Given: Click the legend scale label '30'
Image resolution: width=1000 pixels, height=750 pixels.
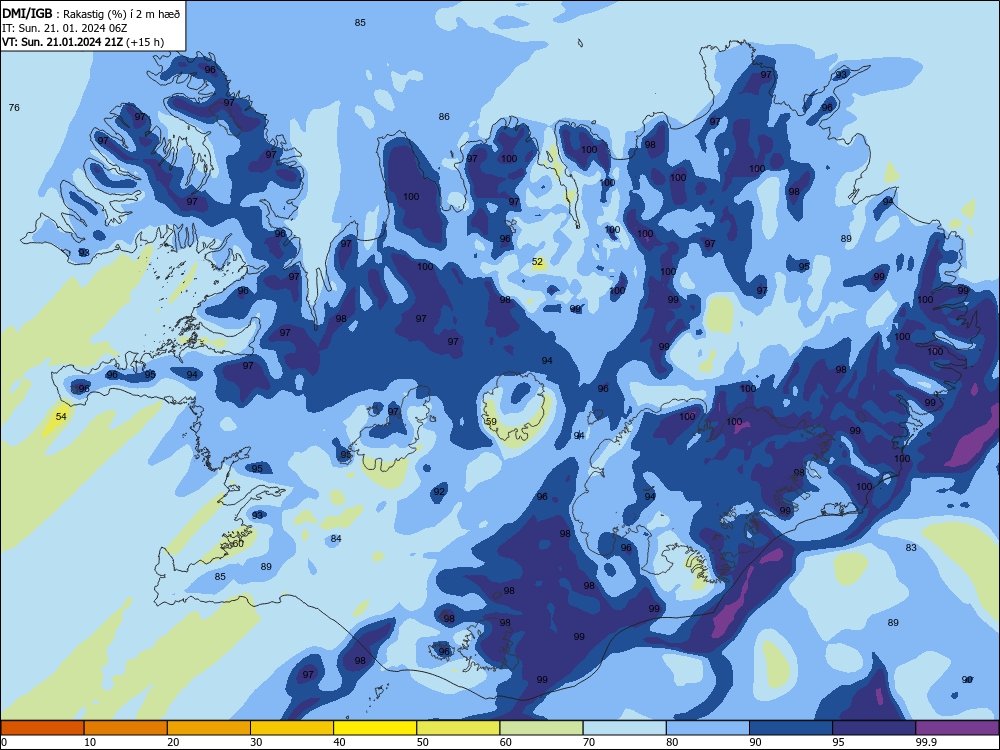Looking at the screenshot, I should click(256, 742).
